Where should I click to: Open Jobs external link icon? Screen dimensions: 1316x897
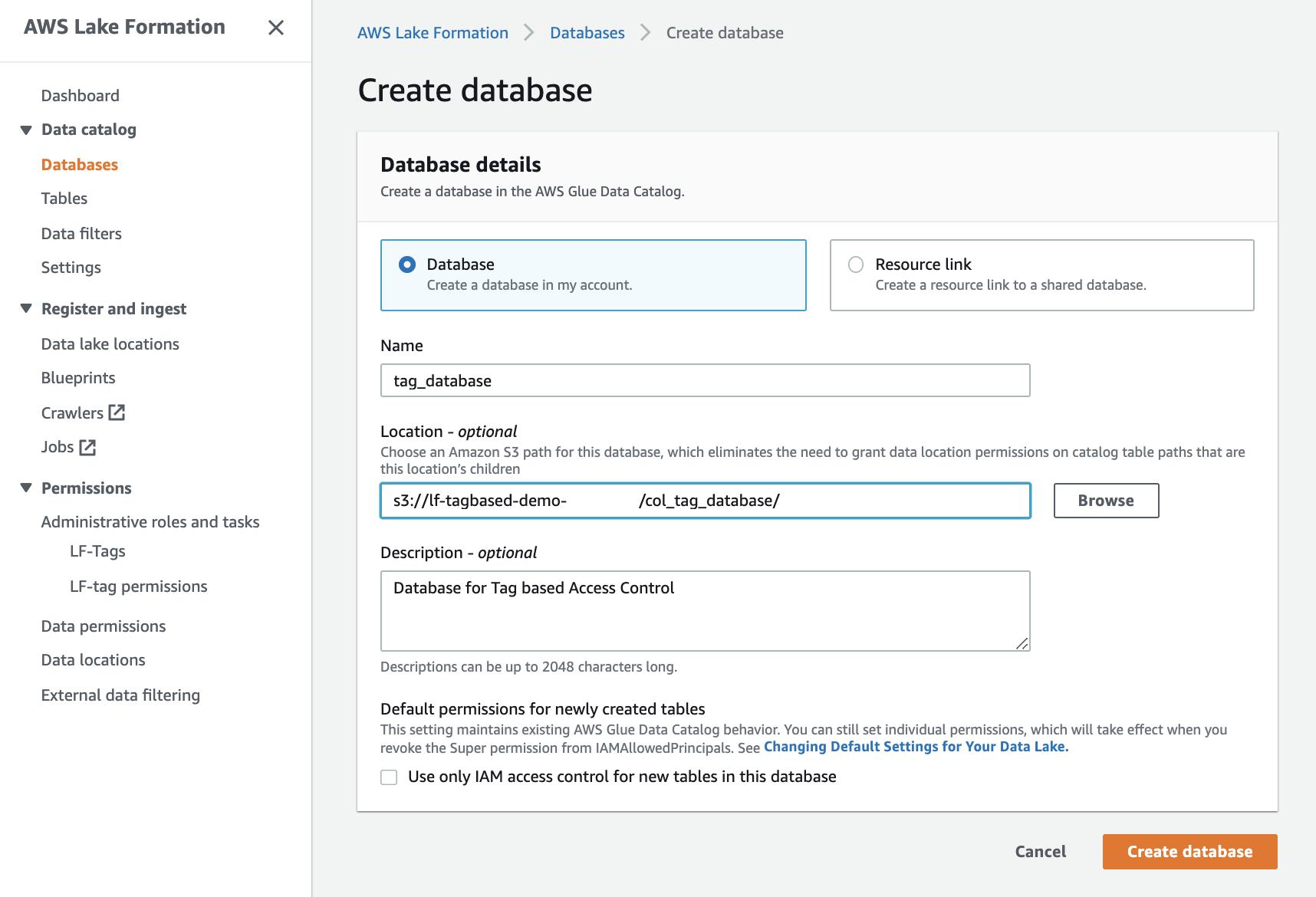(x=88, y=447)
